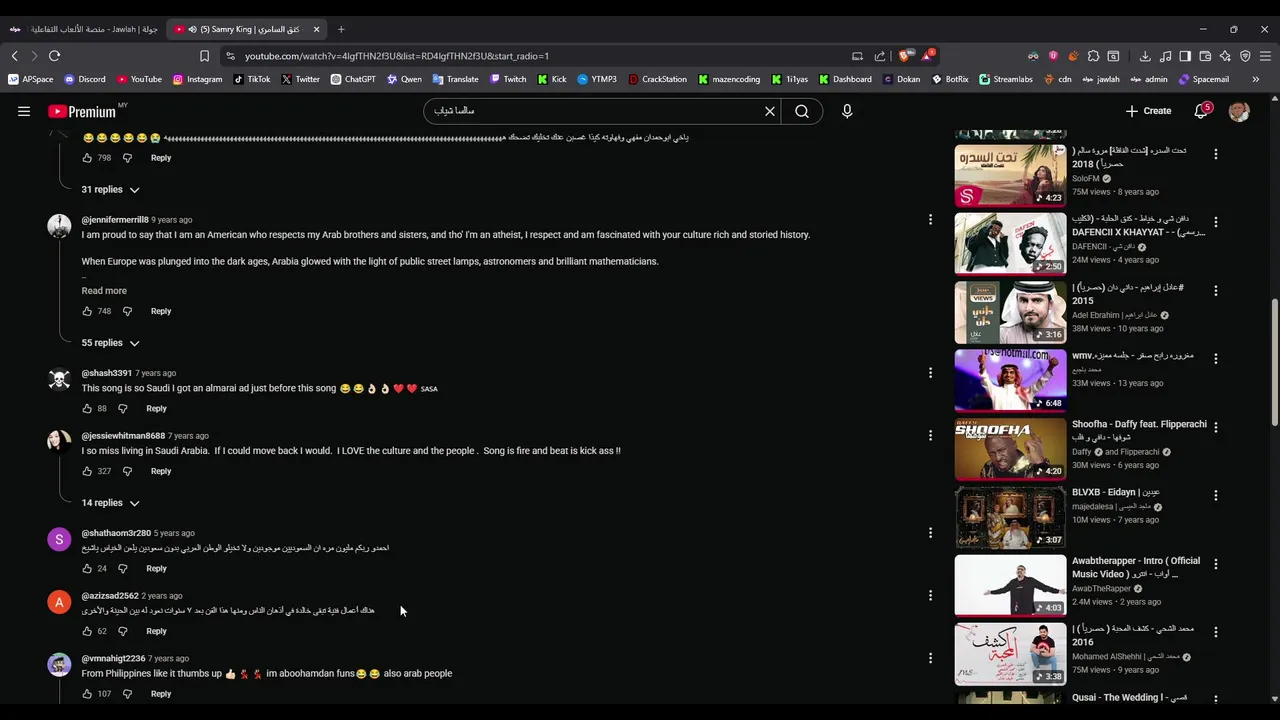The width and height of the screenshot is (1280, 720).
Task: Open the extensions puzzle icon
Action: click(1093, 56)
